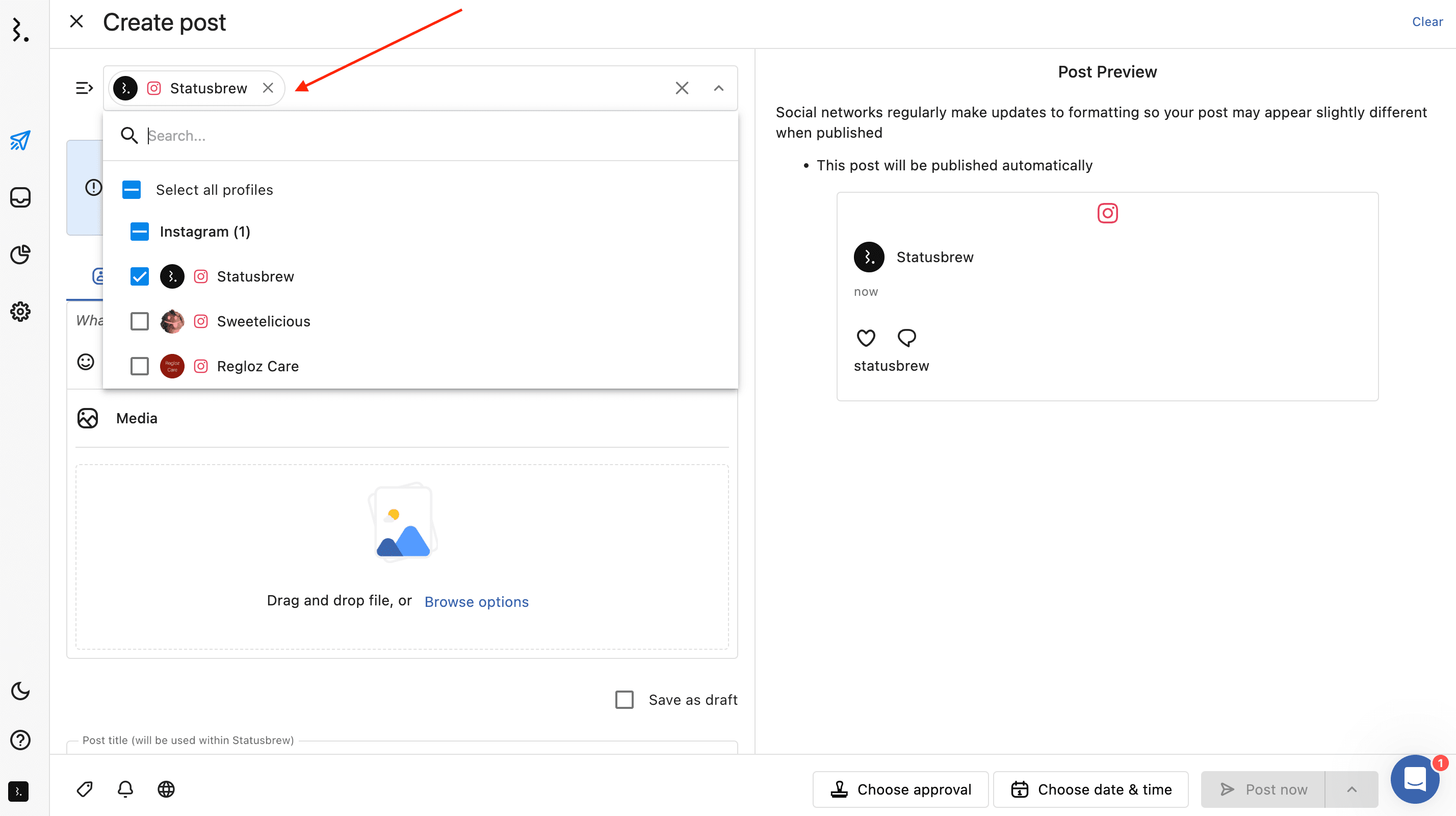Click the tags label icon
Viewport: 1456px width, 816px height.
point(84,789)
